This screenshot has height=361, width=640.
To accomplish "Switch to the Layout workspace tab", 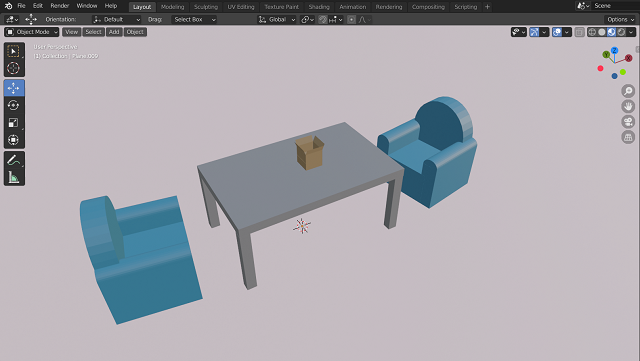I will click(142, 7).
